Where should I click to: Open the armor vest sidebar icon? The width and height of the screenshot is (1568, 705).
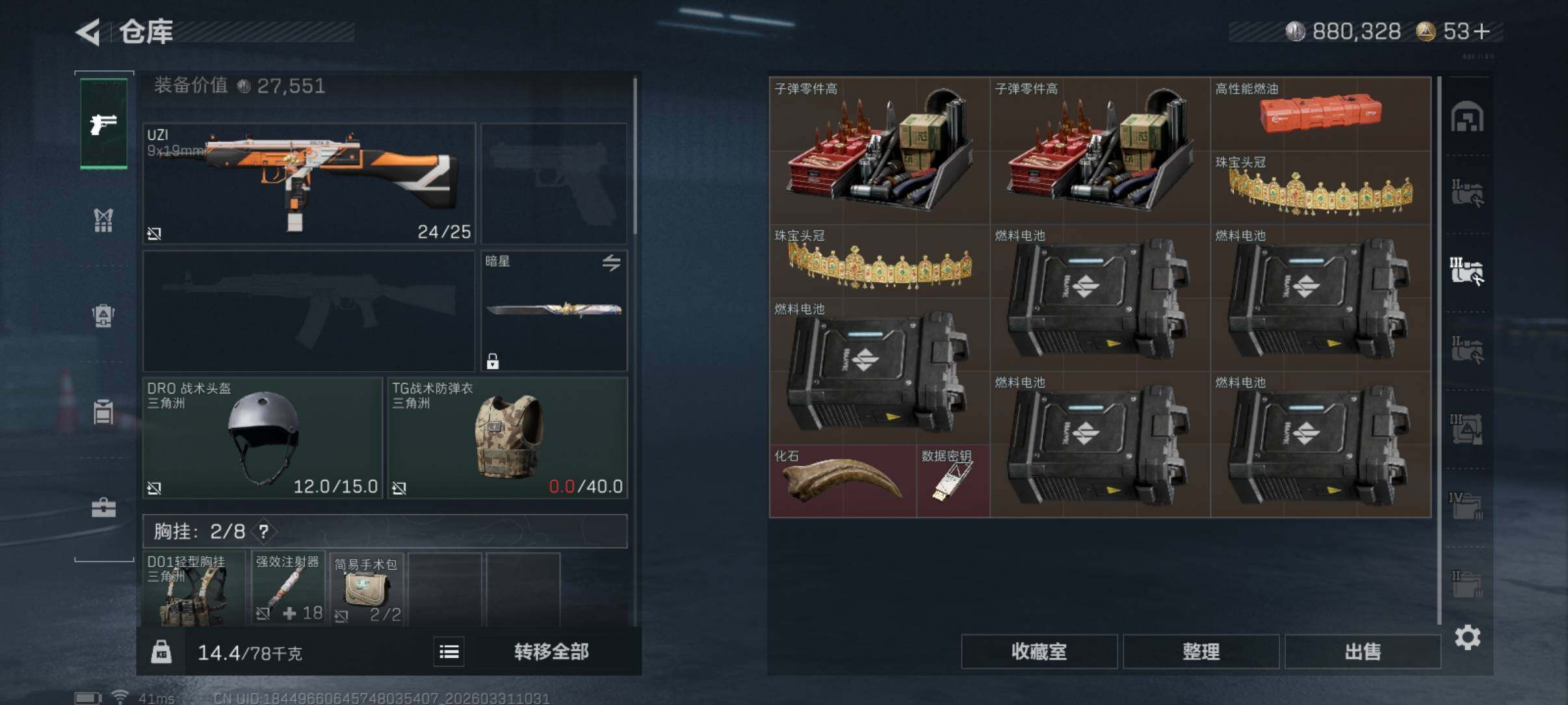(103, 220)
